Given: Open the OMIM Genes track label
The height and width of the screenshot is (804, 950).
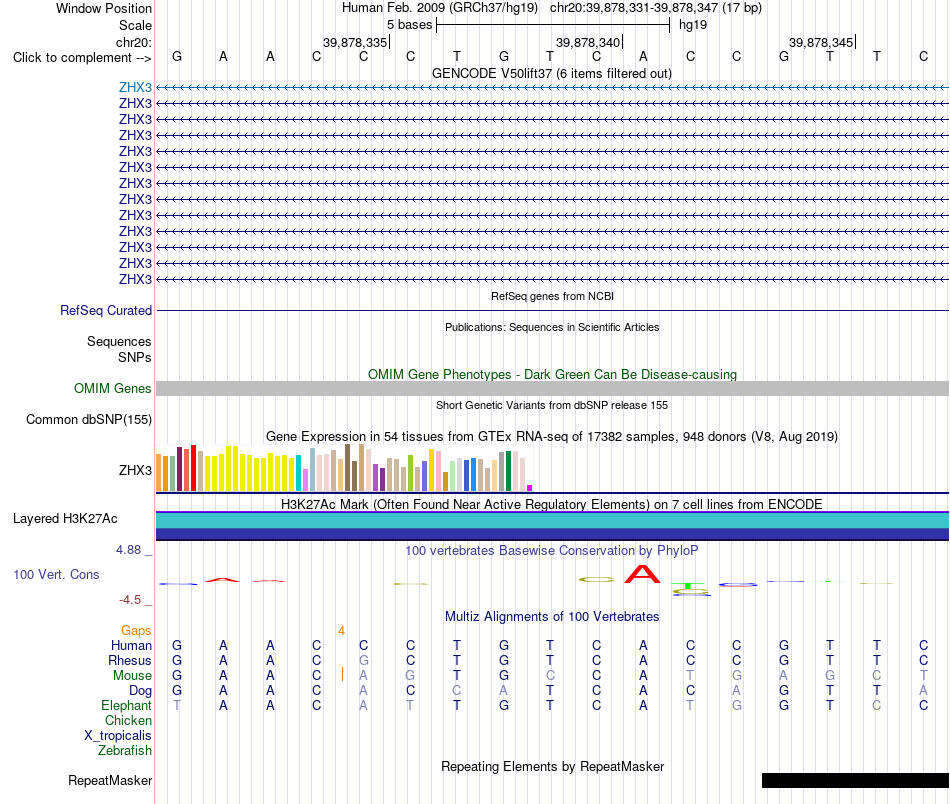Looking at the screenshot, I should 112,388.
